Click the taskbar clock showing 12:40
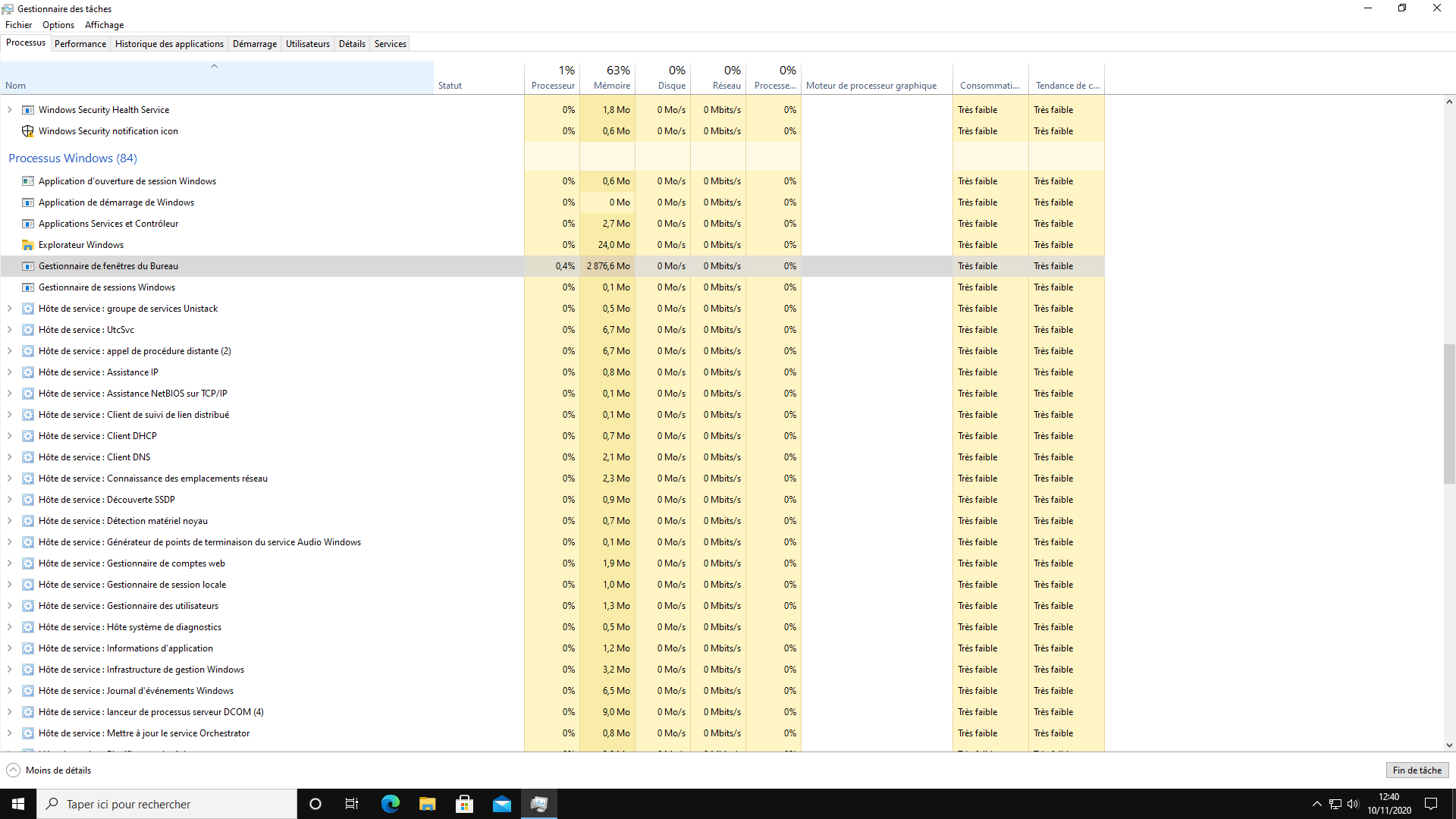The image size is (1456, 819). pyautogui.click(x=1389, y=804)
